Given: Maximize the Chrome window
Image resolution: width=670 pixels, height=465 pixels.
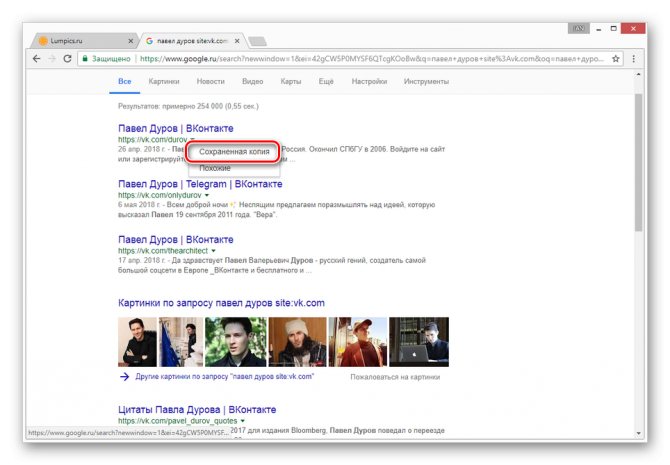Looking at the screenshot, I should click(x=613, y=29).
